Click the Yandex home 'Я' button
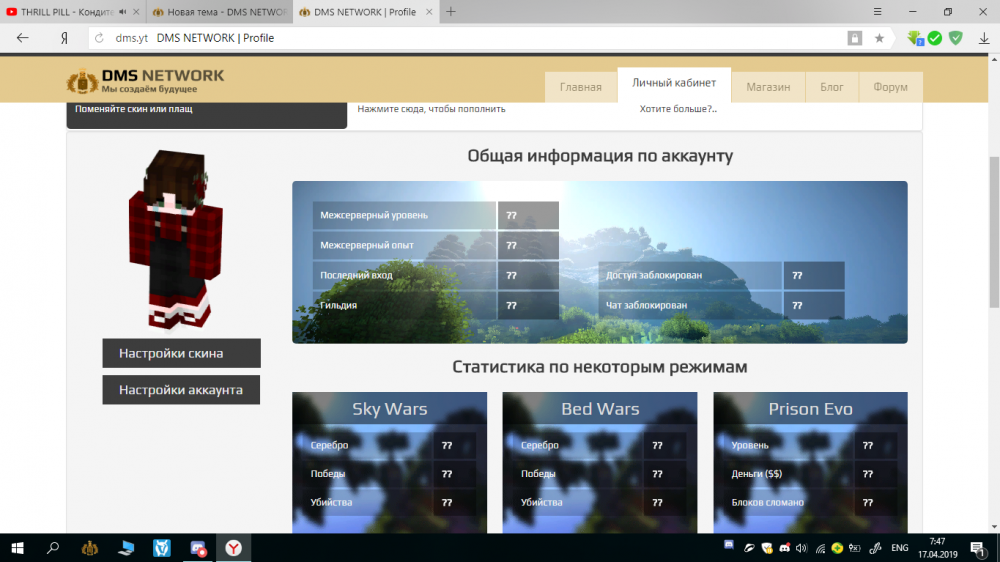 pos(64,38)
